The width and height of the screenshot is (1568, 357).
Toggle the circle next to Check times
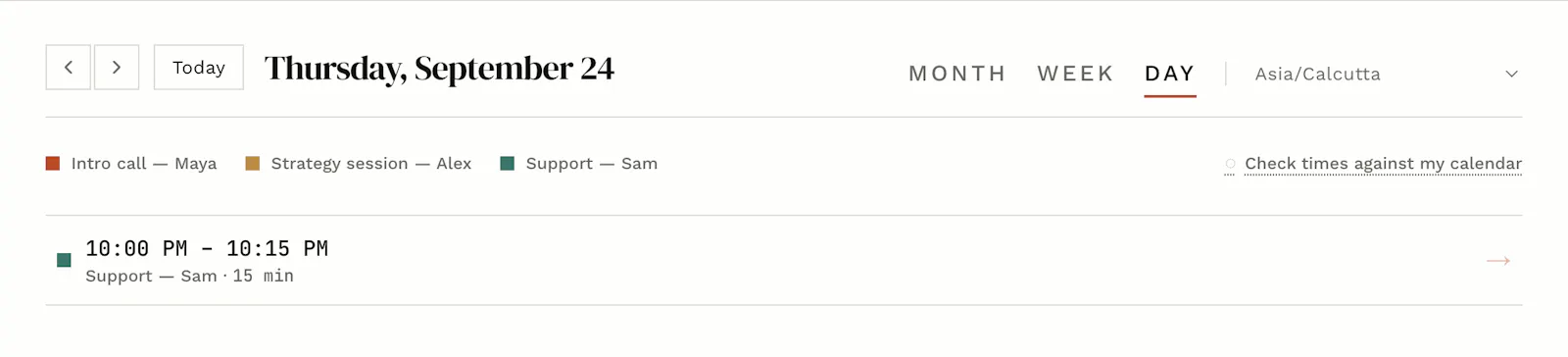[x=1230, y=164]
